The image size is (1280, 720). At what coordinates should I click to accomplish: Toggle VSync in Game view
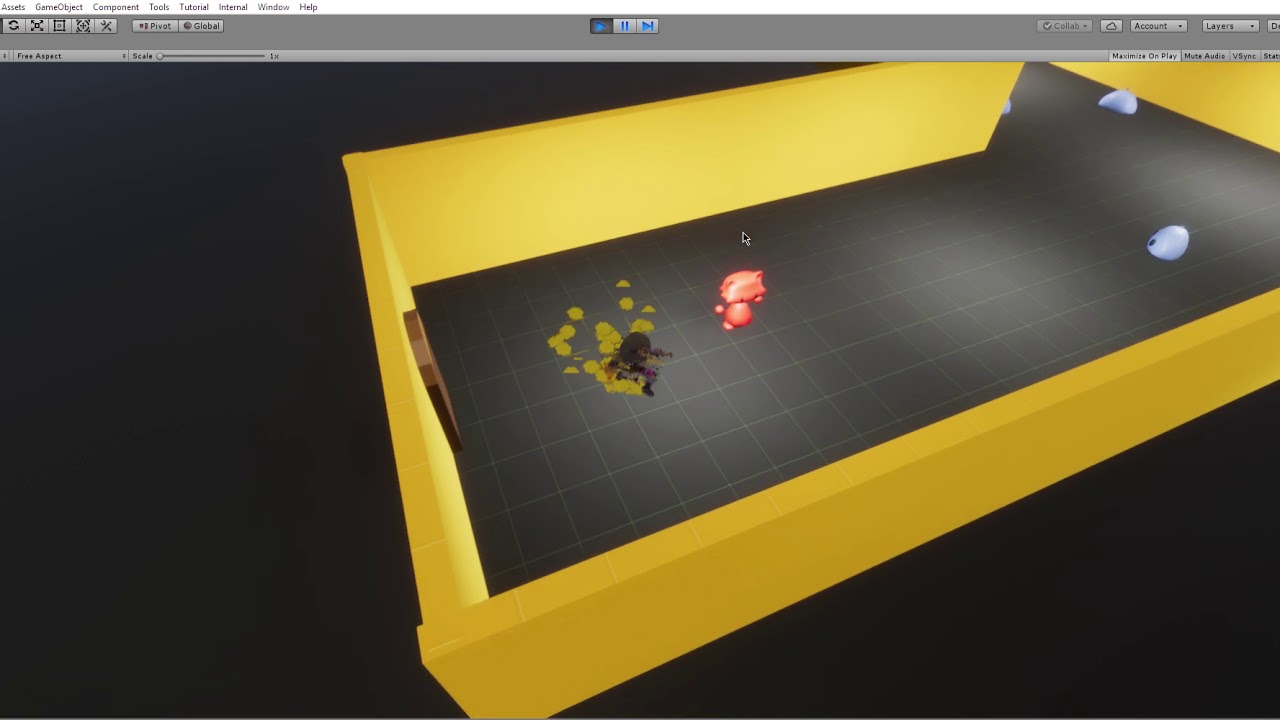pyautogui.click(x=1244, y=56)
